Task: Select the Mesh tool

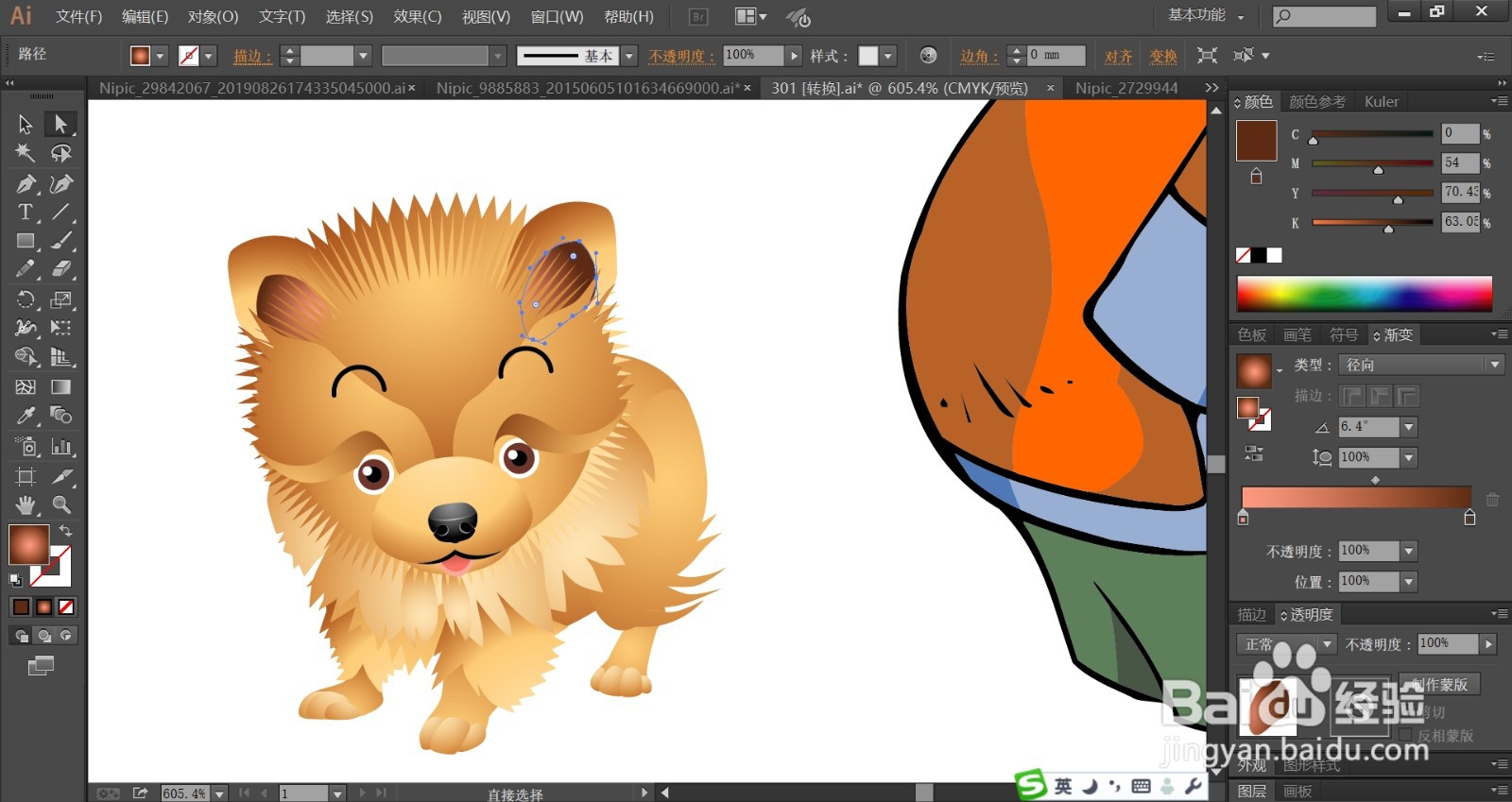Action: [x=26, y=386]
